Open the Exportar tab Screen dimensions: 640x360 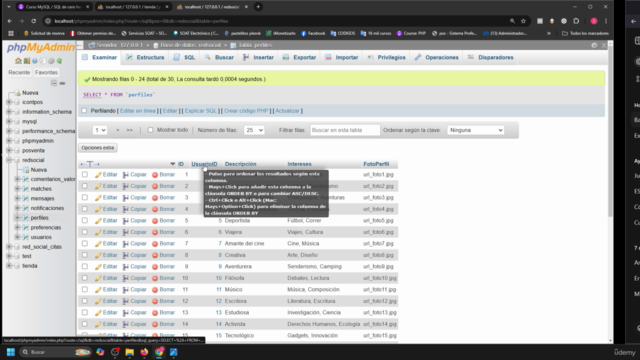tap(299, 58)
